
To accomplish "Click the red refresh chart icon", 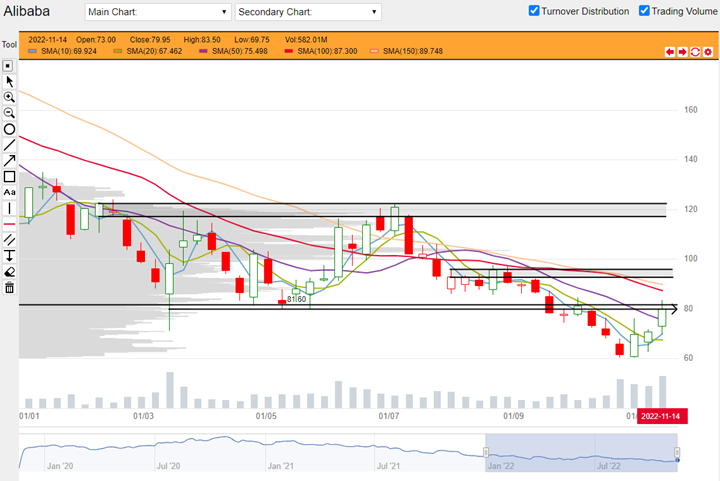I will click(x=695, y=52).
